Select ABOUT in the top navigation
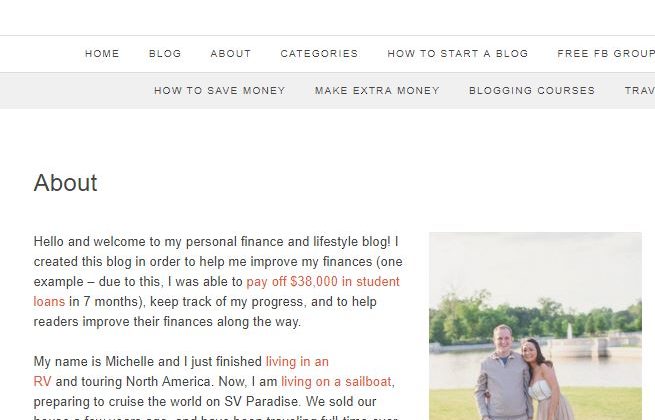Viewport: 655px width, 420px height. tap(231, 54)
